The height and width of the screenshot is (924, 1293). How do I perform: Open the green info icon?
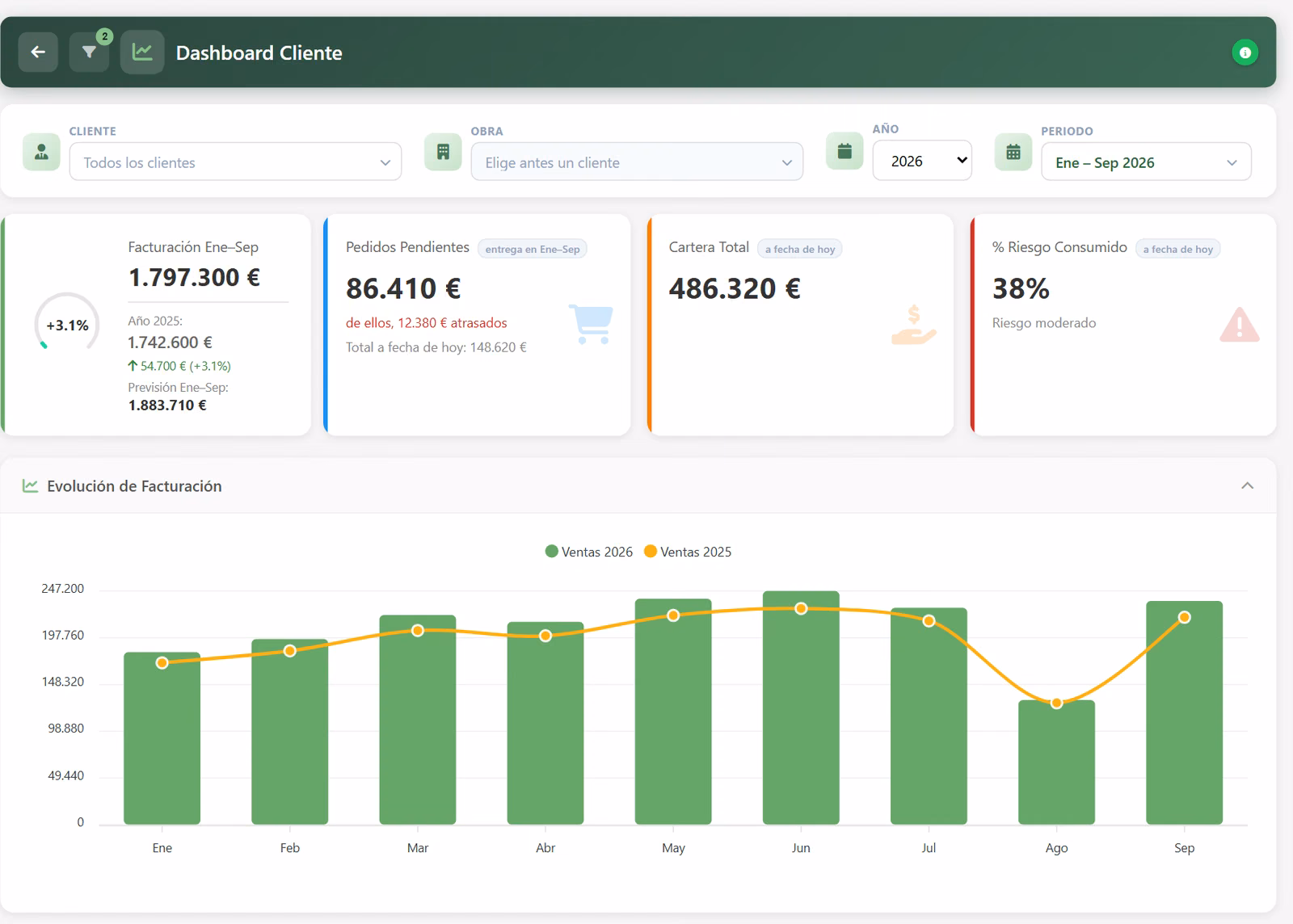(x=1245, y=52)
